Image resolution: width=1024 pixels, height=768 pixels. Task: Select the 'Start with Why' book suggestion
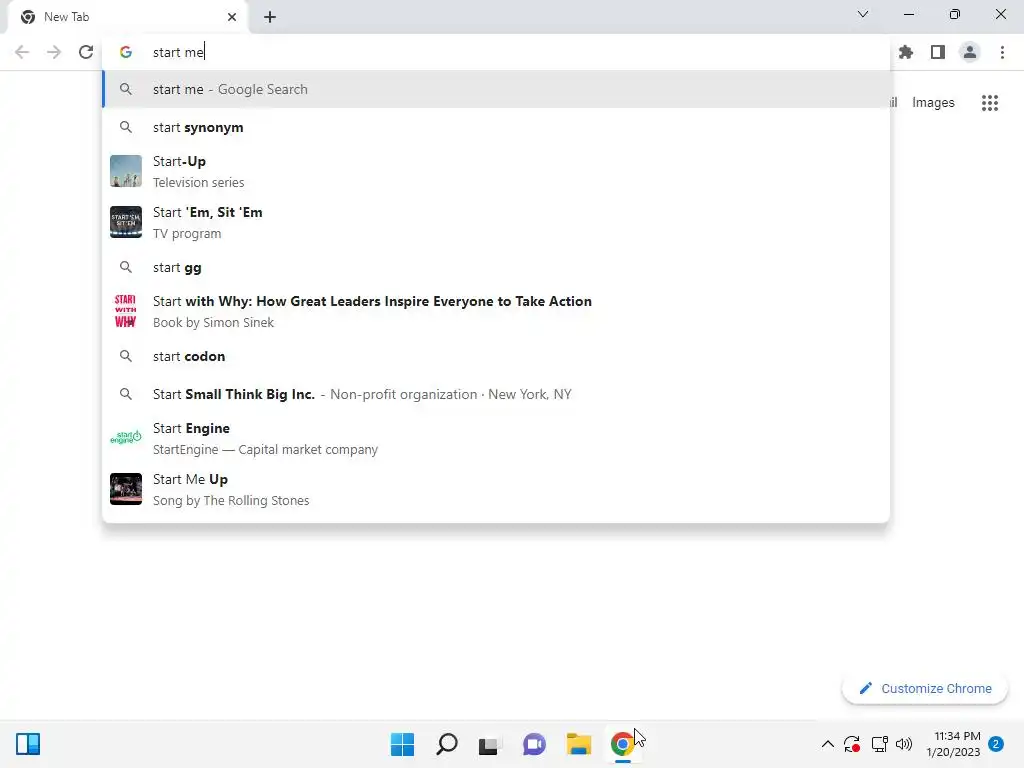[x=496, y=312]
